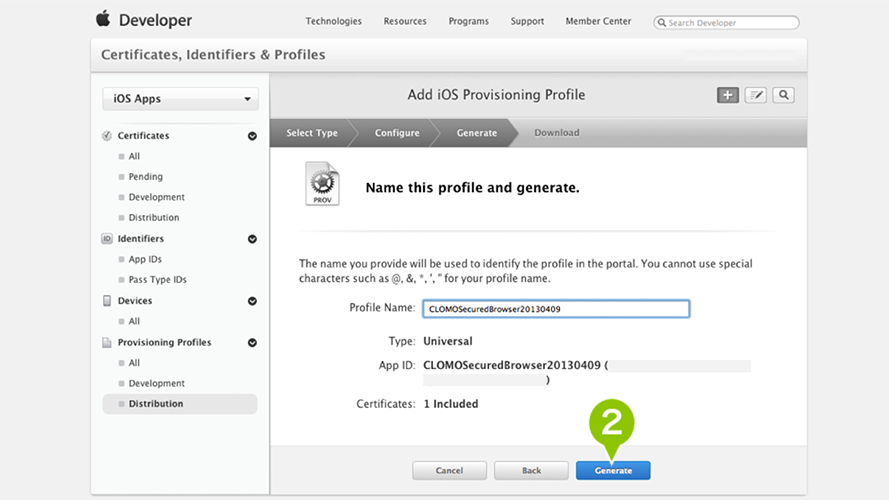Open the Resources menu
This screenshot has width=889, height=500.
[405, 21]
